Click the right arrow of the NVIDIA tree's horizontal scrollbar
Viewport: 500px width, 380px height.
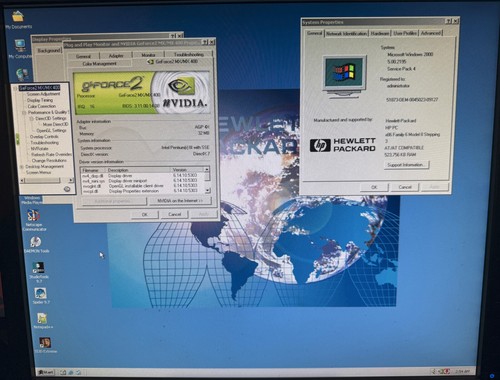click(71, 180)
